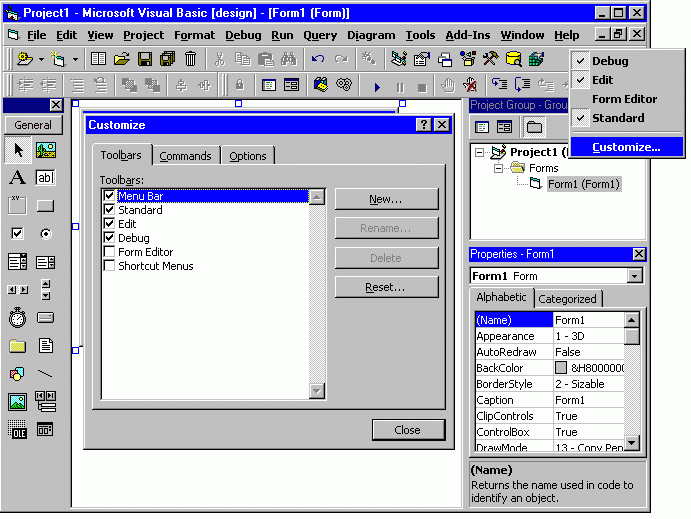Switch to the Commands tab
This screenshot has width=691, height=519.
[186, 156]
